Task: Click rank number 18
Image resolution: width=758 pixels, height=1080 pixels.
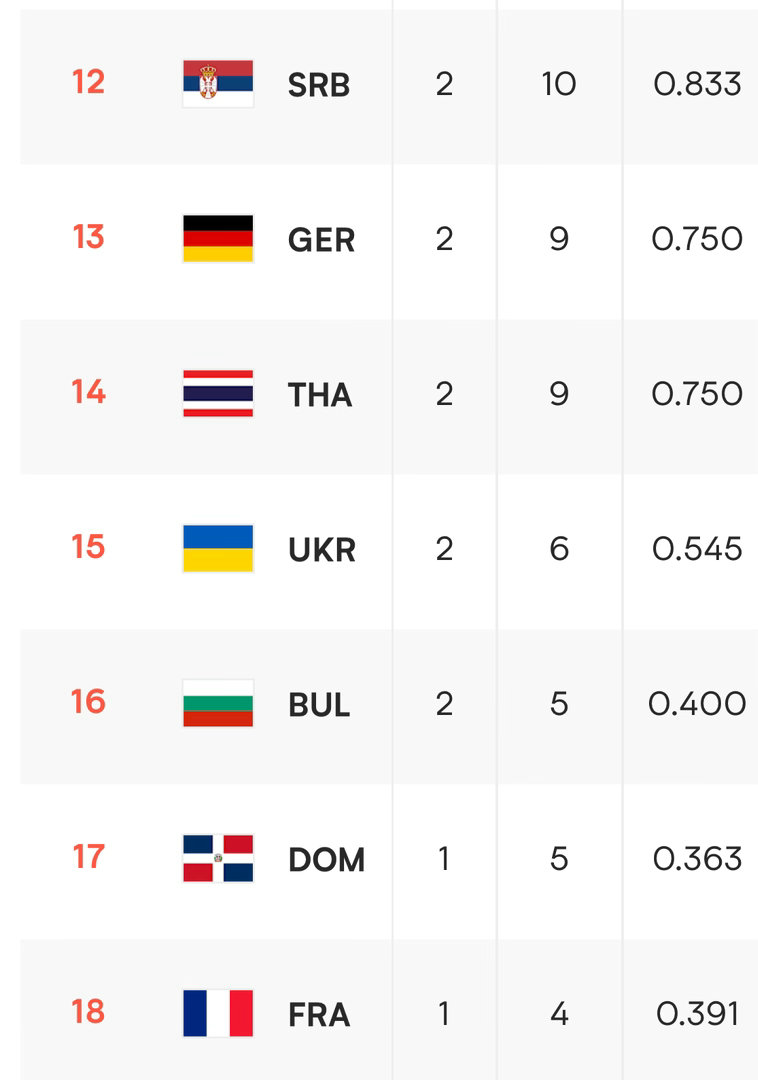Action: [88, 1012]
